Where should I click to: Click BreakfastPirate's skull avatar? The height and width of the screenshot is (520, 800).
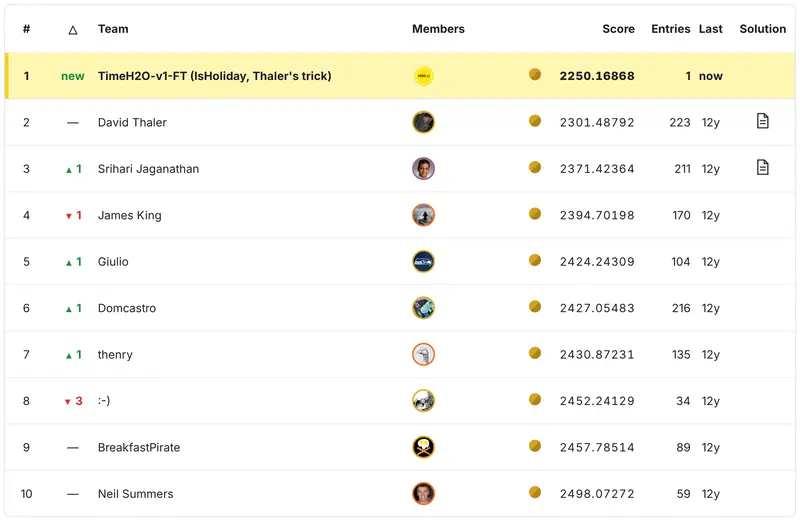point(423,448)
